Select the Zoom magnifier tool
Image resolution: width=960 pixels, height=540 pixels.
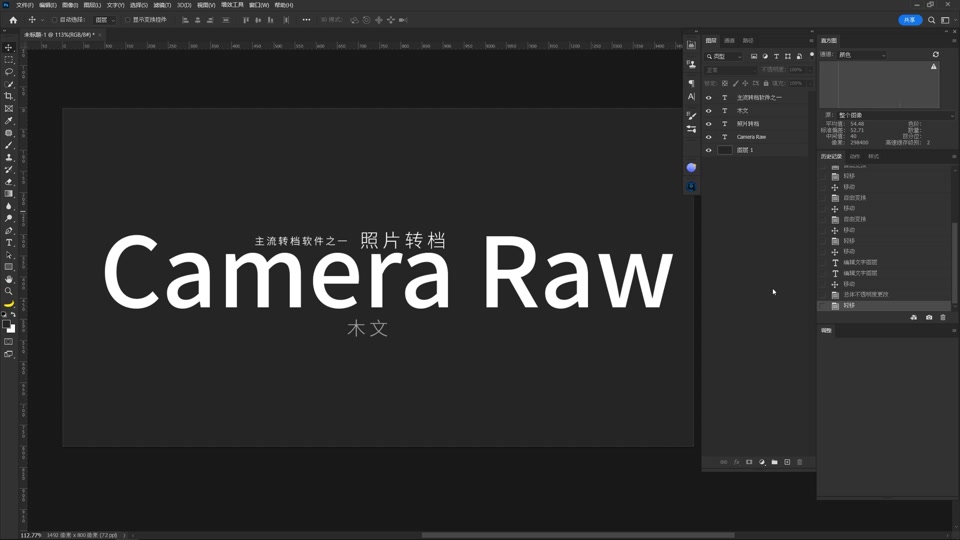click(9, 291)
